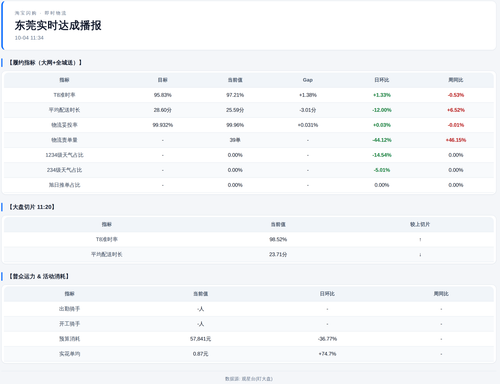
Task: Click the Gap column header
Action: [x=308, y=80]
